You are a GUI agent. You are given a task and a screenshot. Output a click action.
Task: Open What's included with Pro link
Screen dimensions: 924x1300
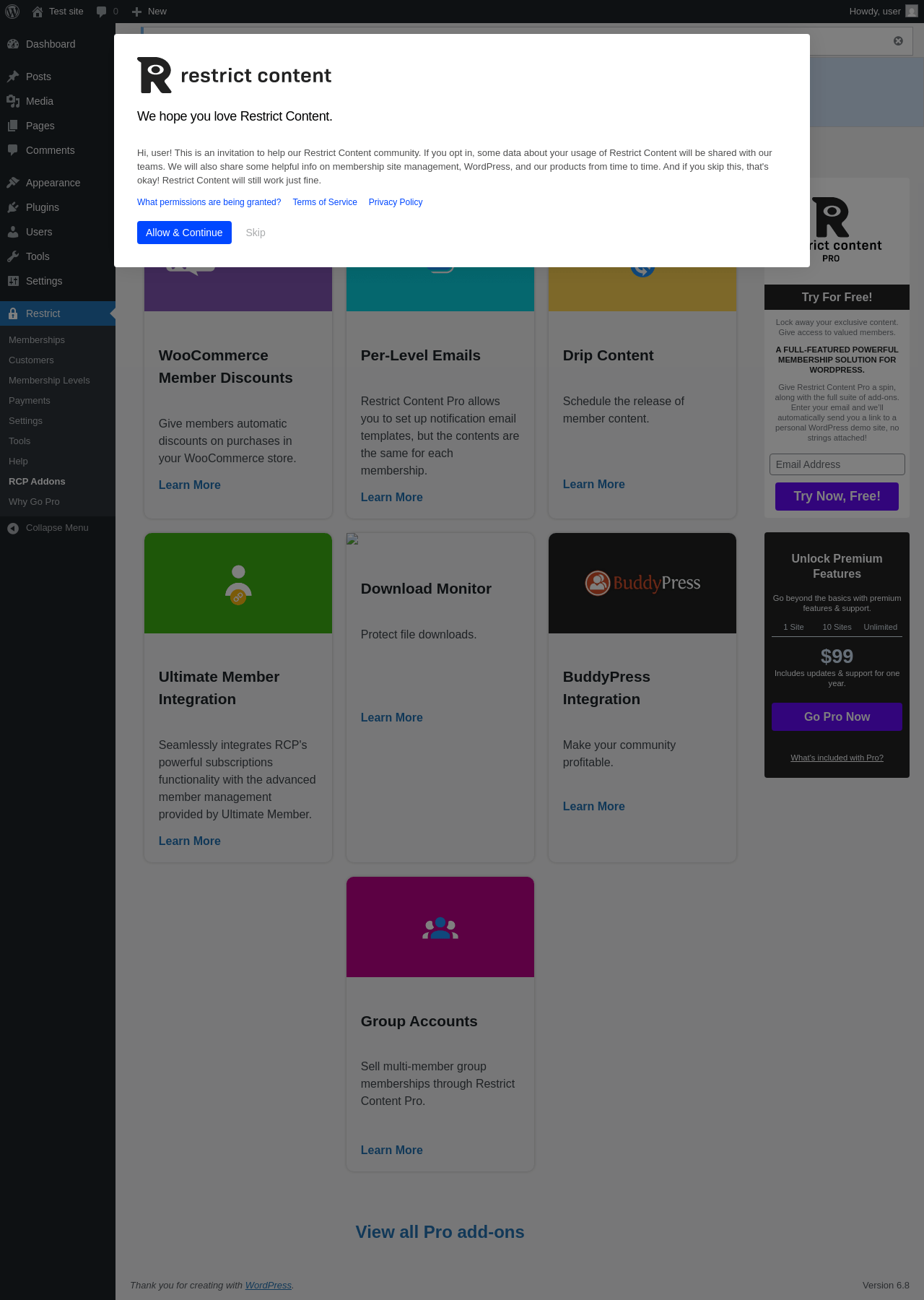pos(837,758)
